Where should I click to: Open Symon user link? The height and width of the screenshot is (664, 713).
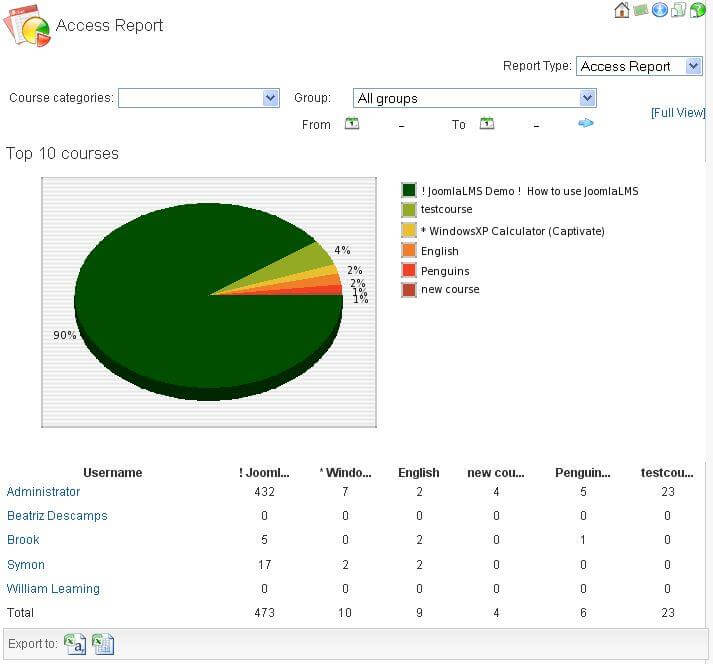(25, 565)
